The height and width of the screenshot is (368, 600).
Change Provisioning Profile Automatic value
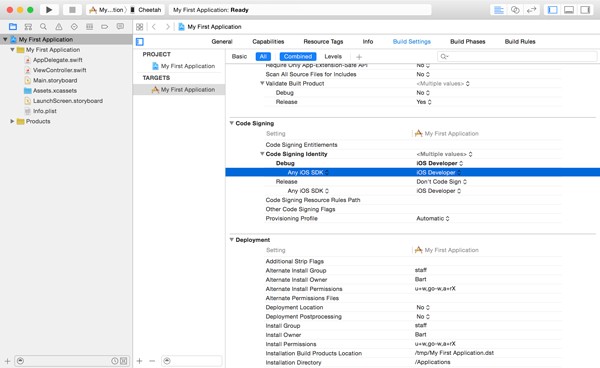coord(432,218)
